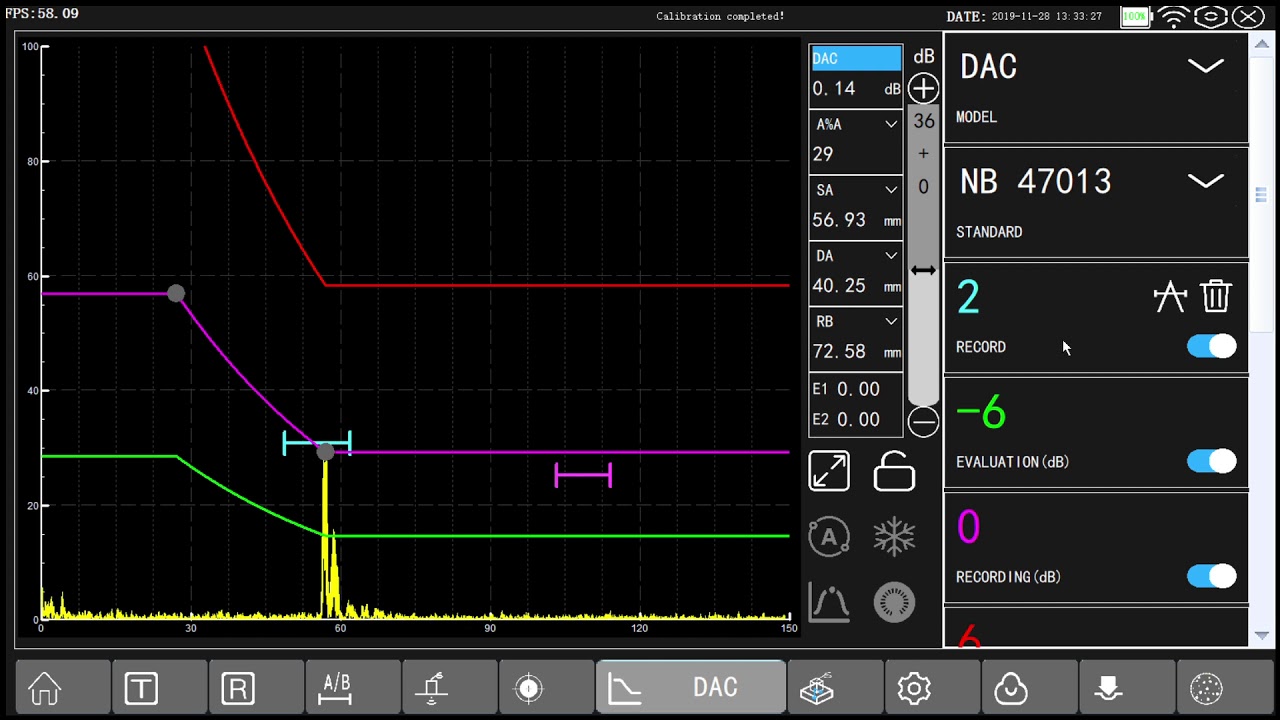The height and width of the screenshot is (720, 1280).
Task: Open the RB measurement dropdown
Action: [891, 322]
